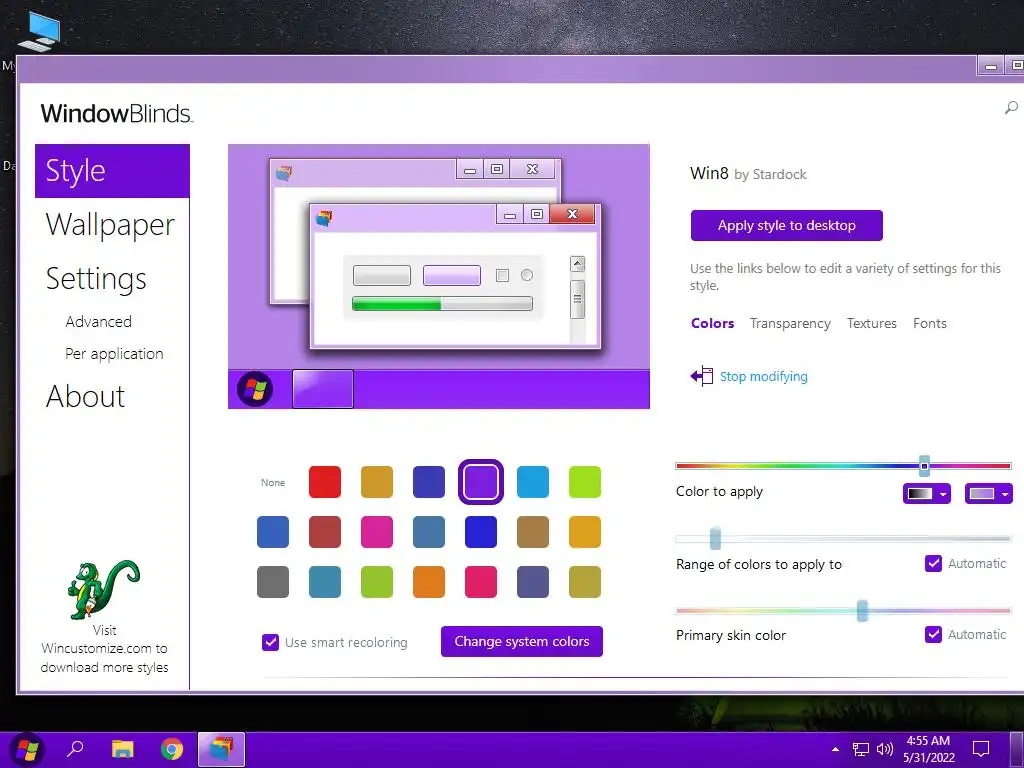The image size is (1024, 768).
Task: Pick the orange swatch in bottom row
Action: pos(428,581)
